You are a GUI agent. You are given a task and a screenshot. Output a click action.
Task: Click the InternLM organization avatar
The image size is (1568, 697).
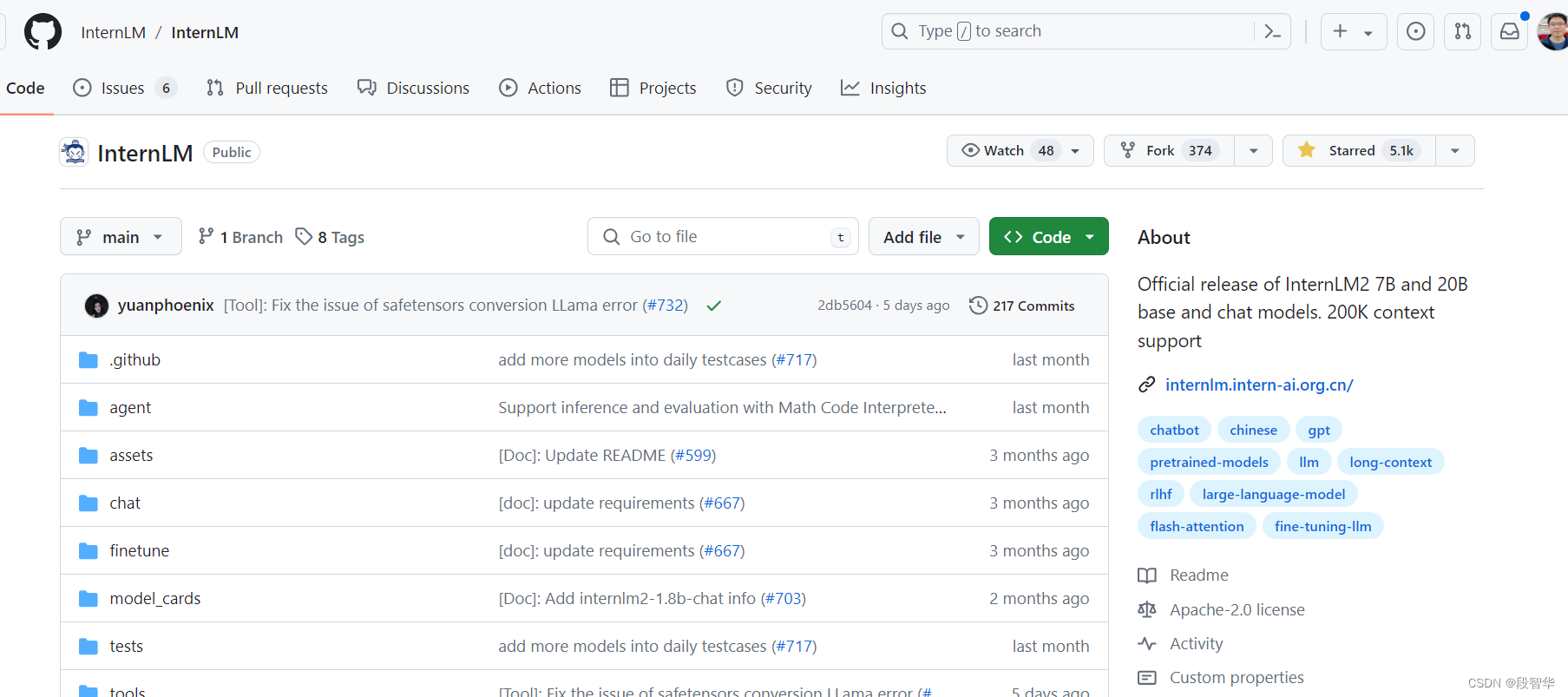click(x=74, y=152)
